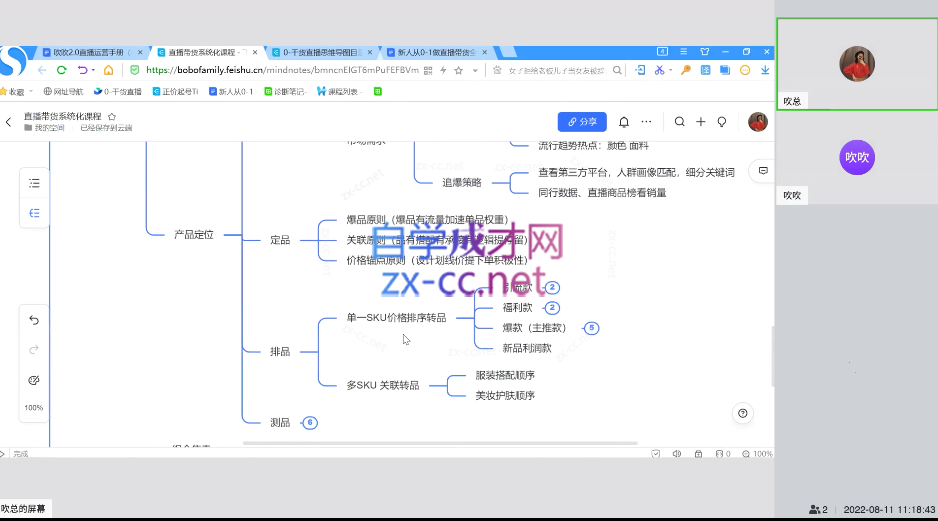
Task: Click the notification bell in Feishu header
Action: point(624,122)
